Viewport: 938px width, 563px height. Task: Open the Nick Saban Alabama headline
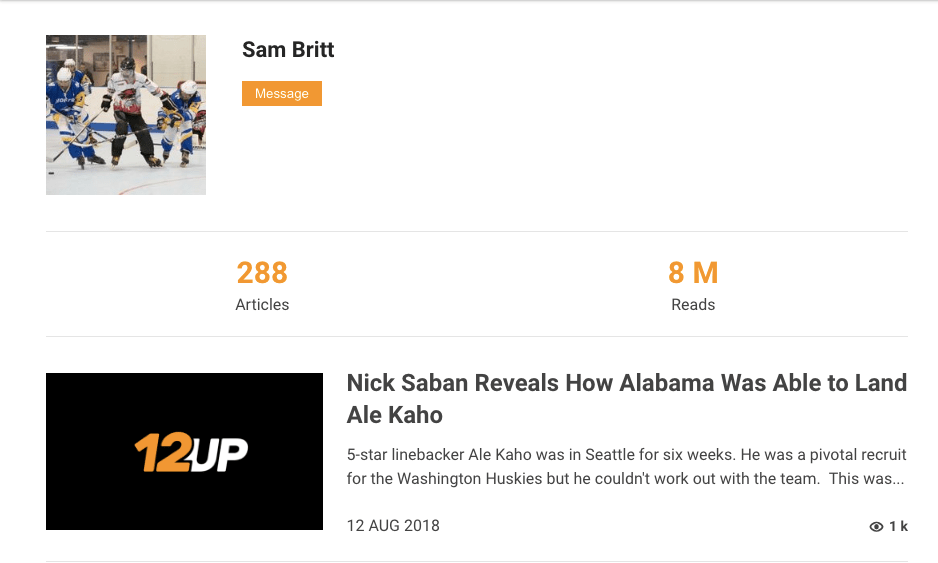626,383
